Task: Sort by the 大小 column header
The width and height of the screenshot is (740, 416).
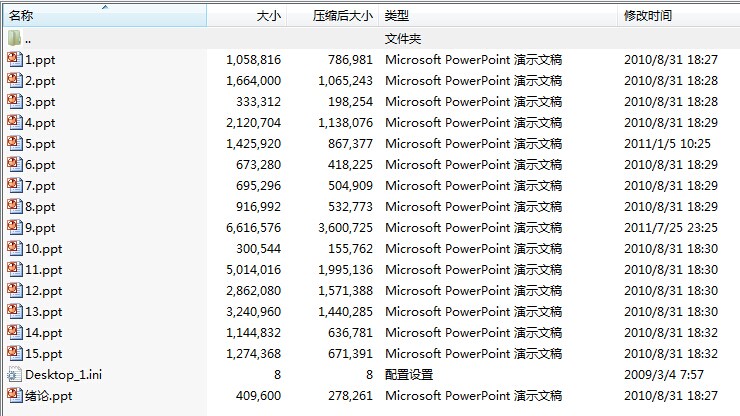Action: pyautogui.click(x=247, y=16)
